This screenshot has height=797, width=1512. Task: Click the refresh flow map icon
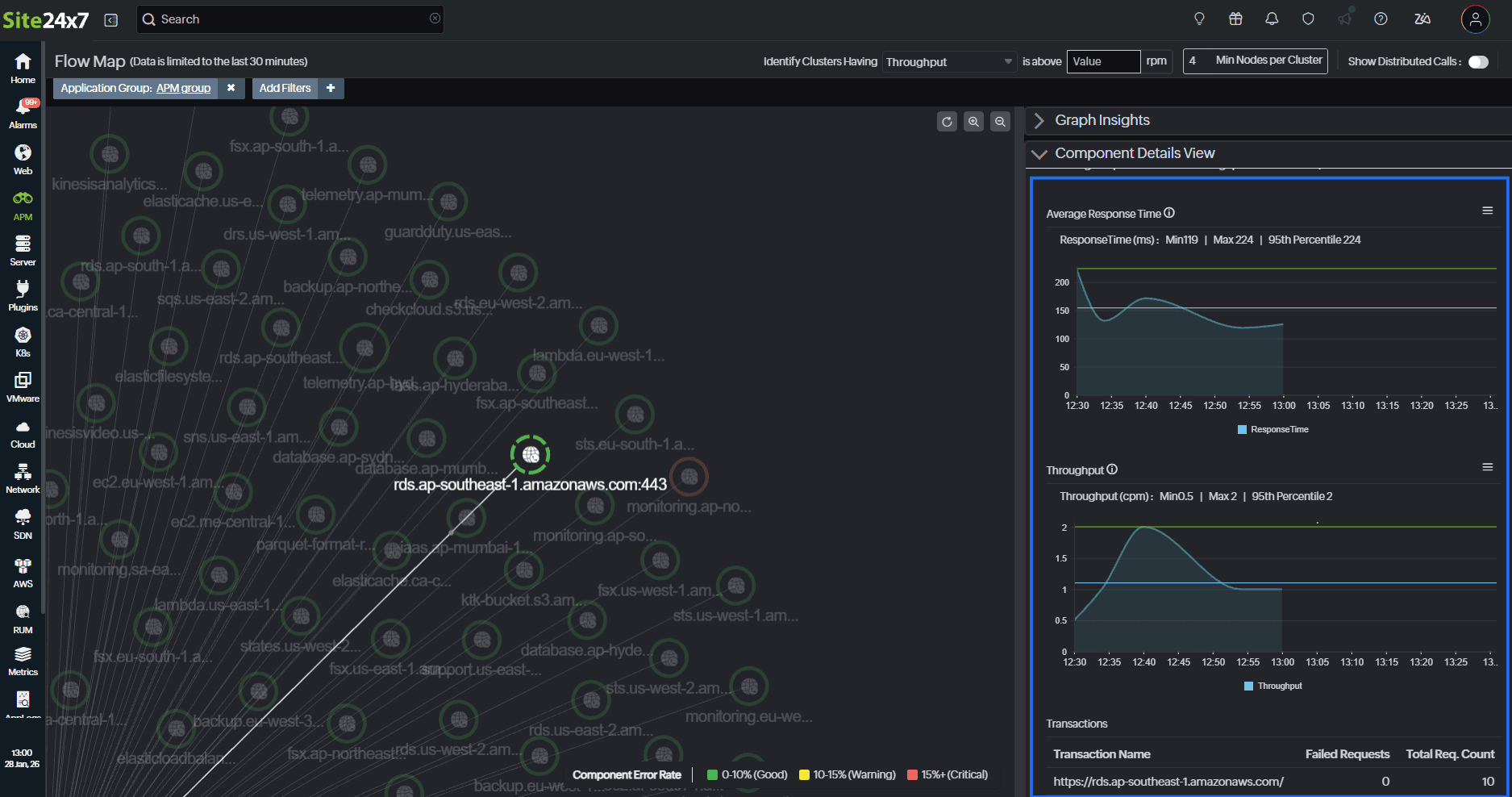tap(947, 122)
